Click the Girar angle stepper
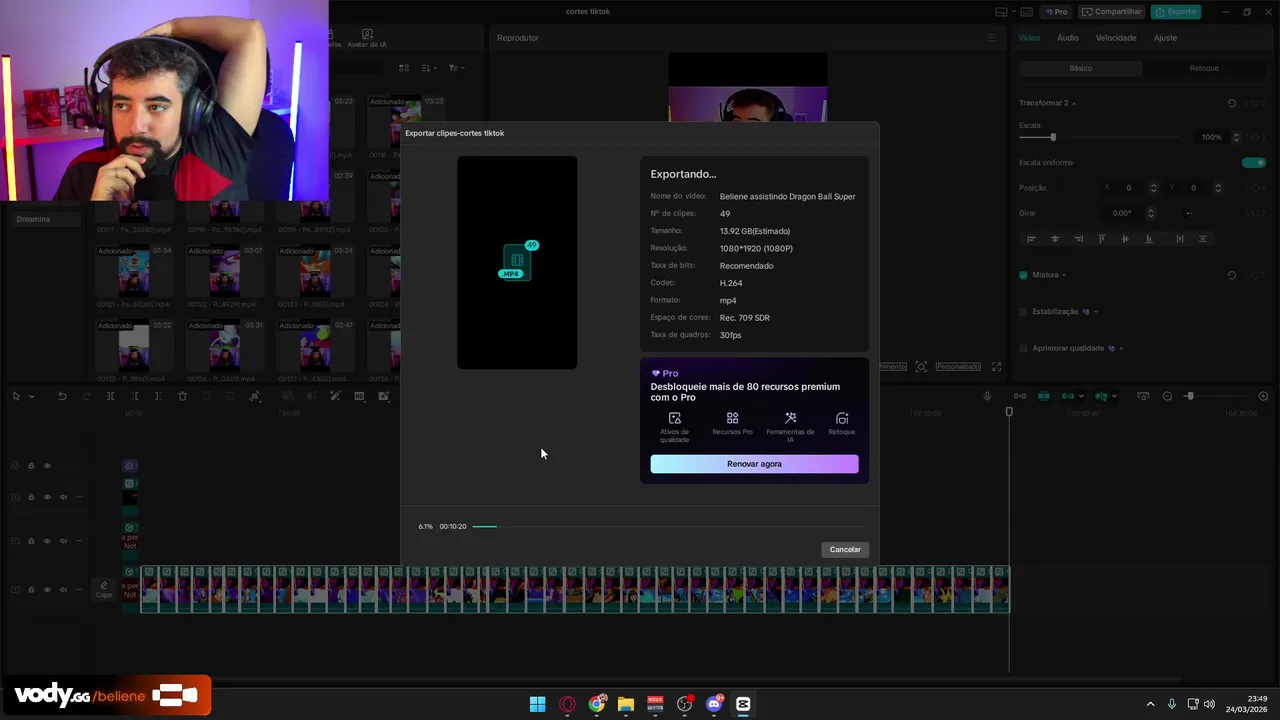Image resolution: width=1280 pixels, height=720 pixels. (1151, 213)
